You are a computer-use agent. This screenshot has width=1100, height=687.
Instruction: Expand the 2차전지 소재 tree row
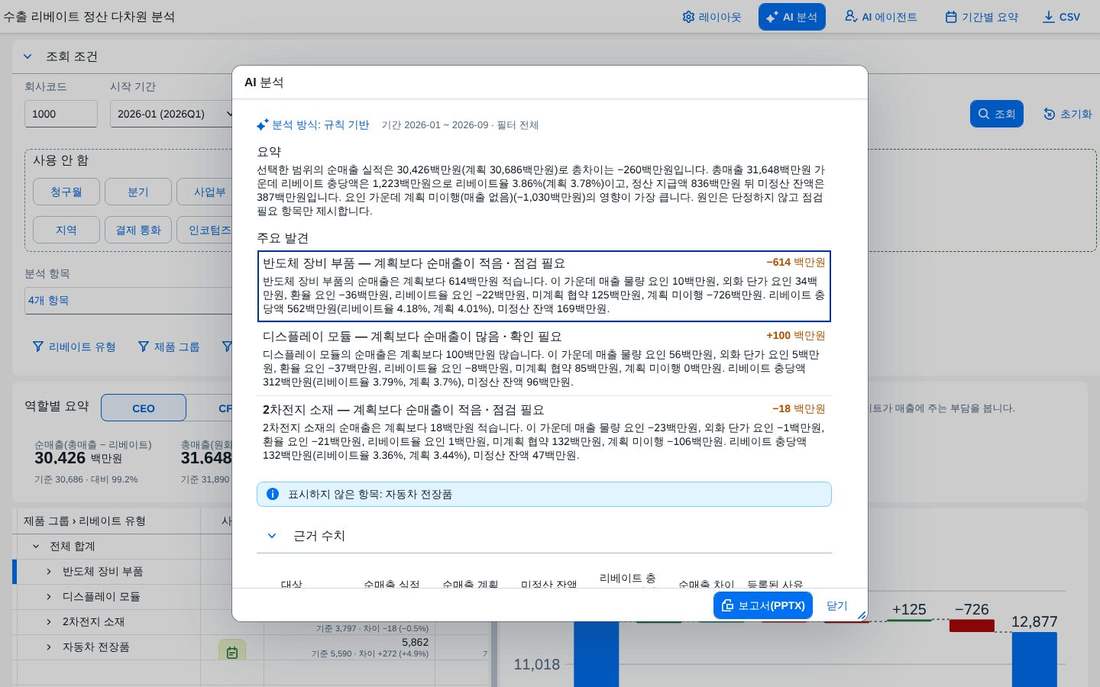(x=48, y=622)
